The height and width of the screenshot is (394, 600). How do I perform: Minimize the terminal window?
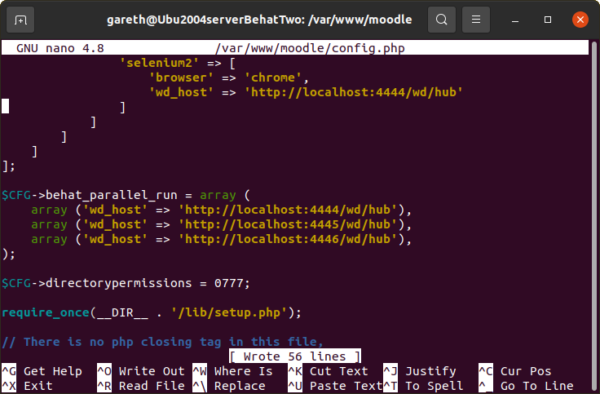point(515,20)
